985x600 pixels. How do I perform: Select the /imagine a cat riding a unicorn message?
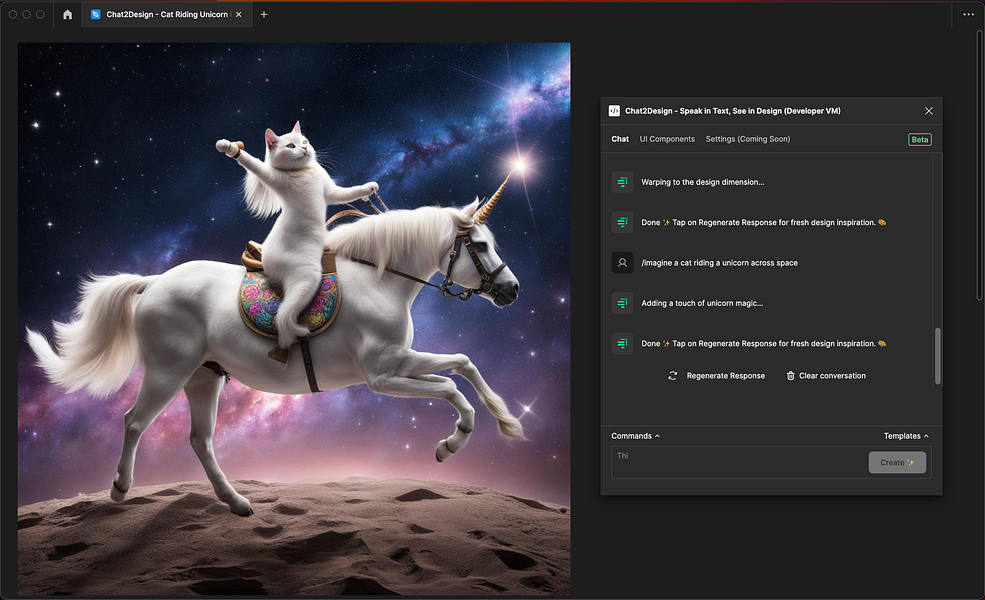click(x=719, y=263)
